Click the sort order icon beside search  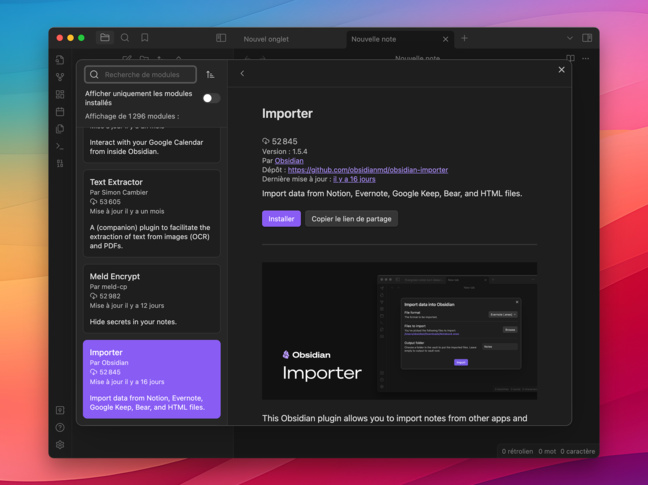(x=210, y=75)
